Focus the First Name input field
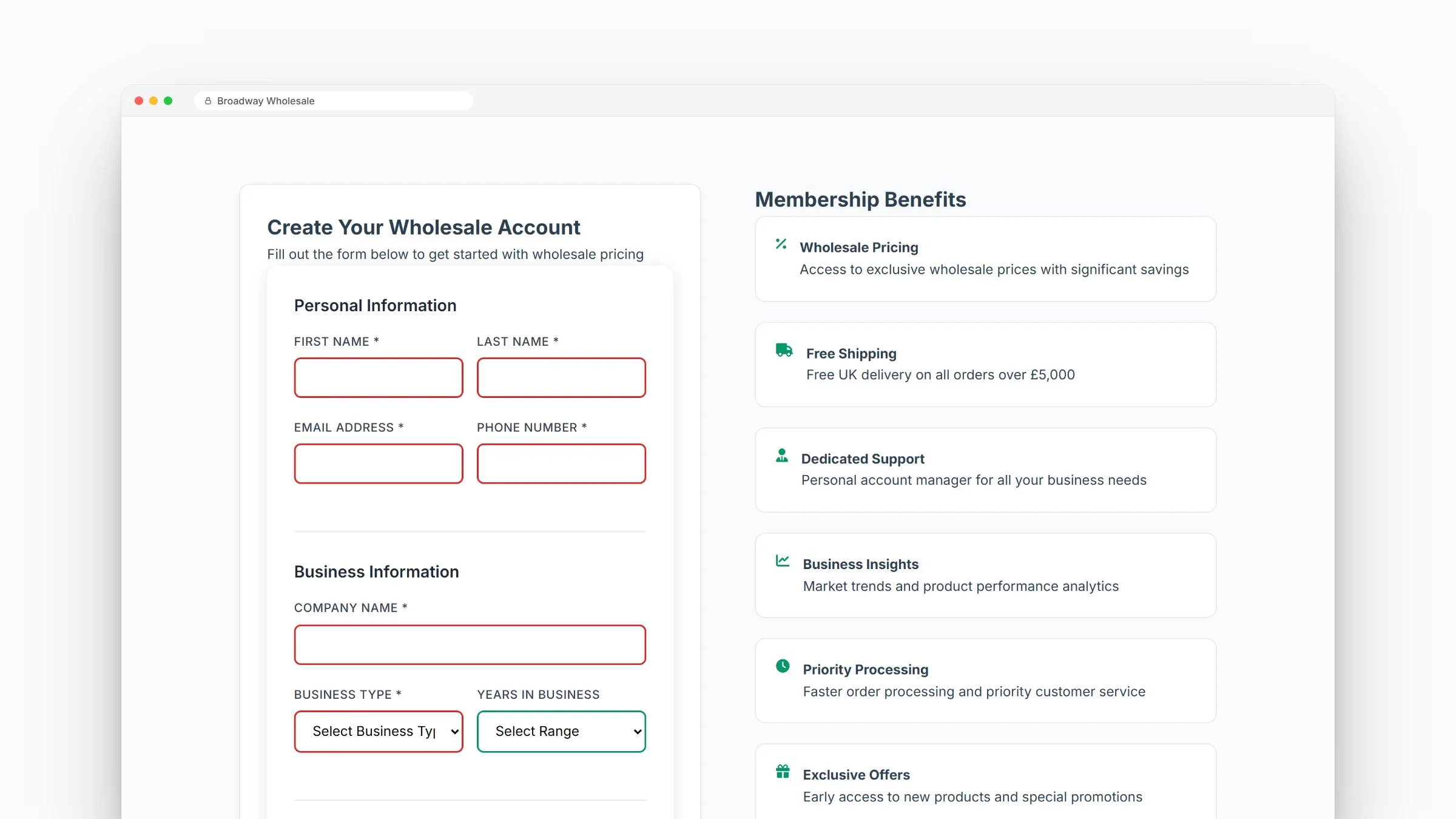This screenshot has height=819, width=1456. pos(379,378)
